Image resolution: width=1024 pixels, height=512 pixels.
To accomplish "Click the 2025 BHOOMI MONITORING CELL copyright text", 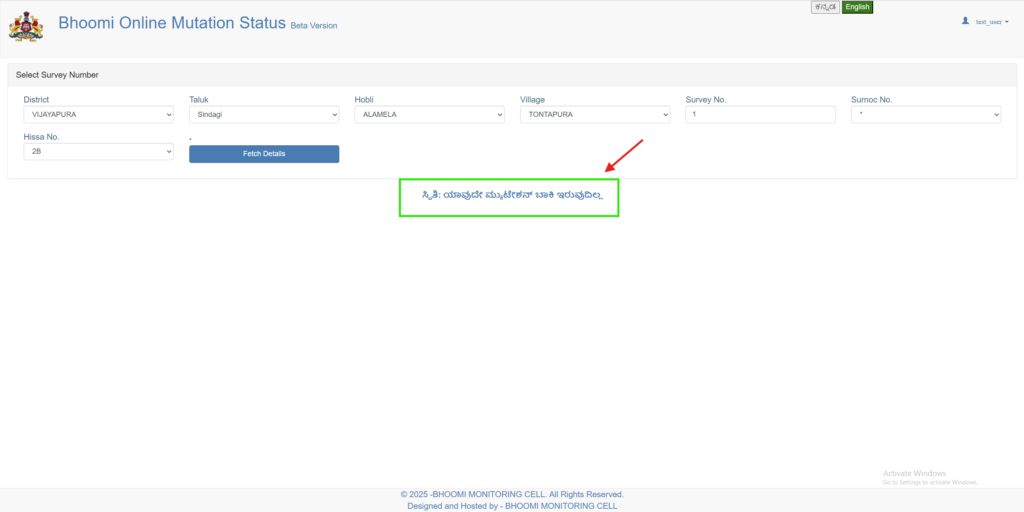I will click(x=512, y=494).
